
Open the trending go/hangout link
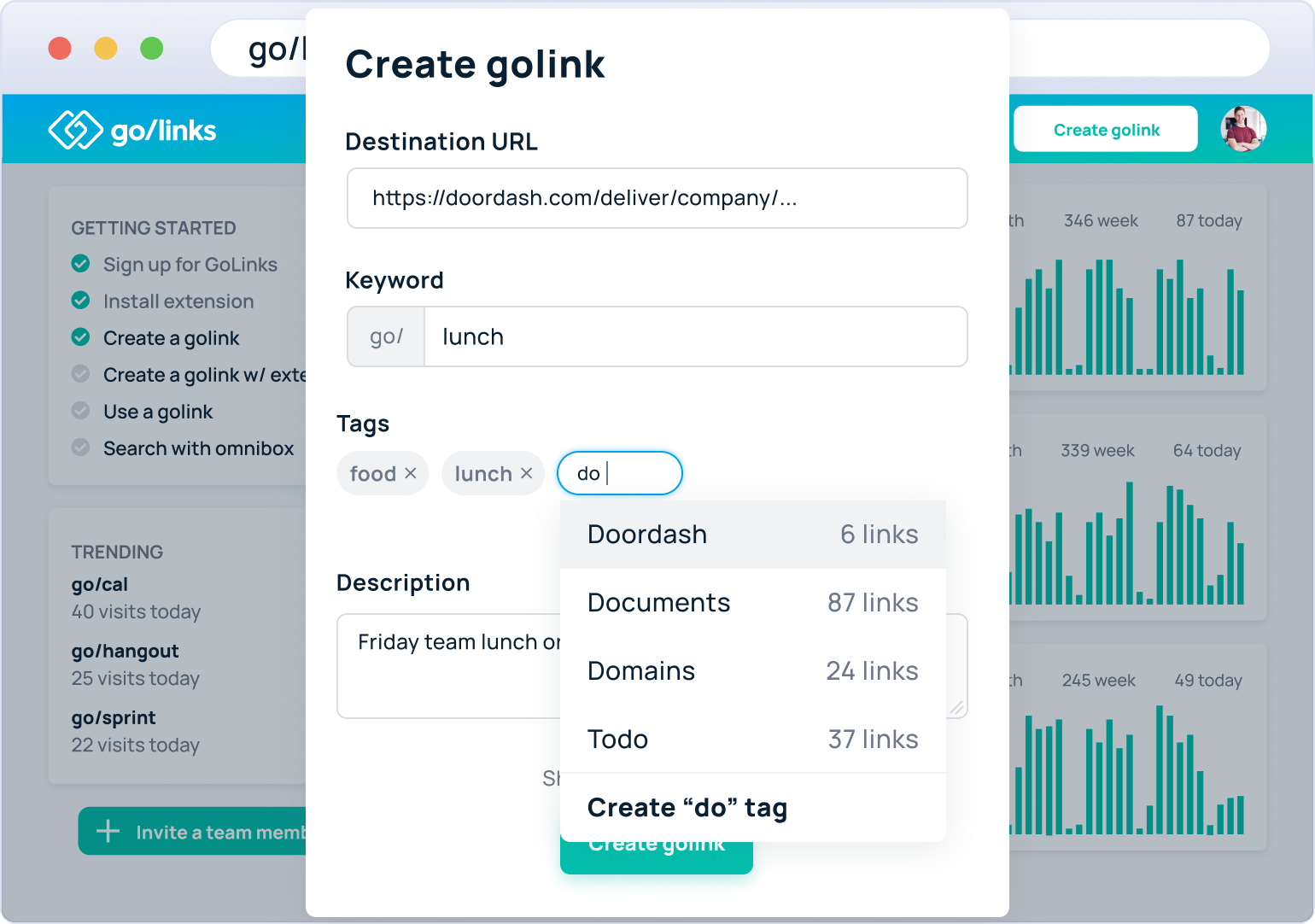coord(126,652)
